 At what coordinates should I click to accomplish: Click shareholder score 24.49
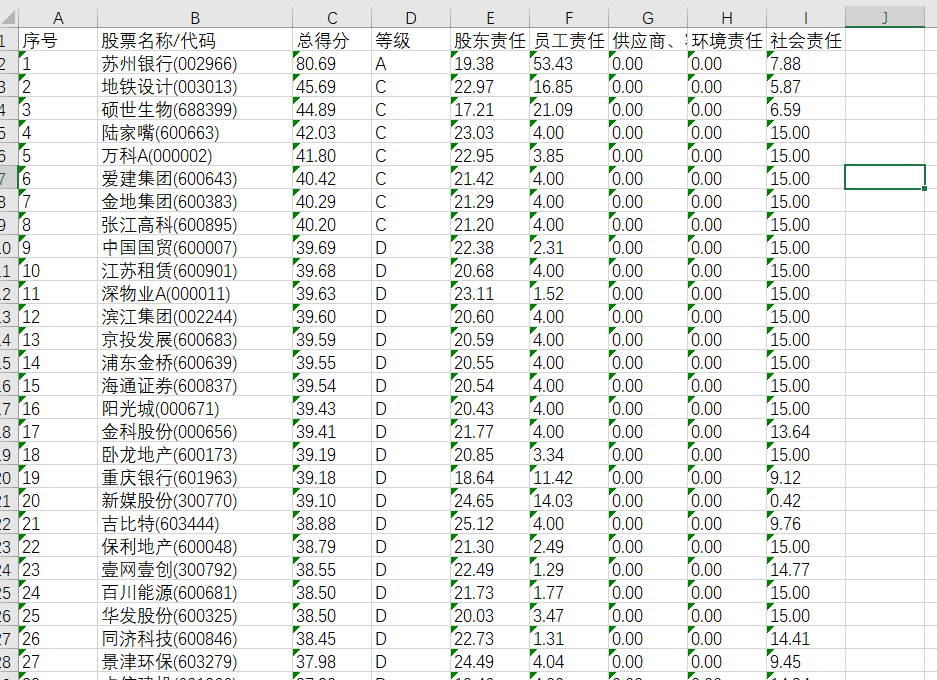coord(489,661)
